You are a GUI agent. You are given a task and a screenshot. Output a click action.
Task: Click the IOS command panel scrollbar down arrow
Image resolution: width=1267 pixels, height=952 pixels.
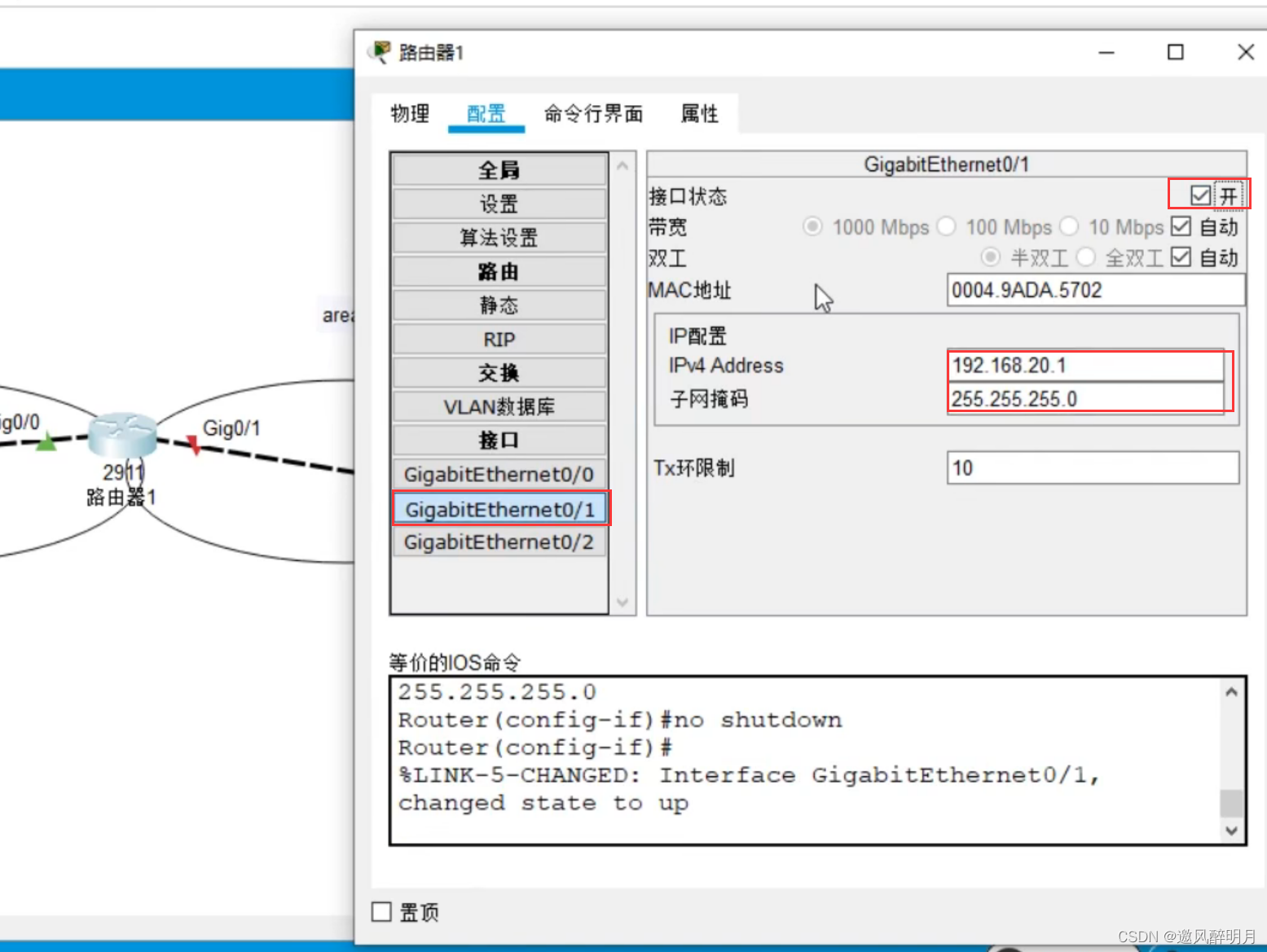point(1231,831)
